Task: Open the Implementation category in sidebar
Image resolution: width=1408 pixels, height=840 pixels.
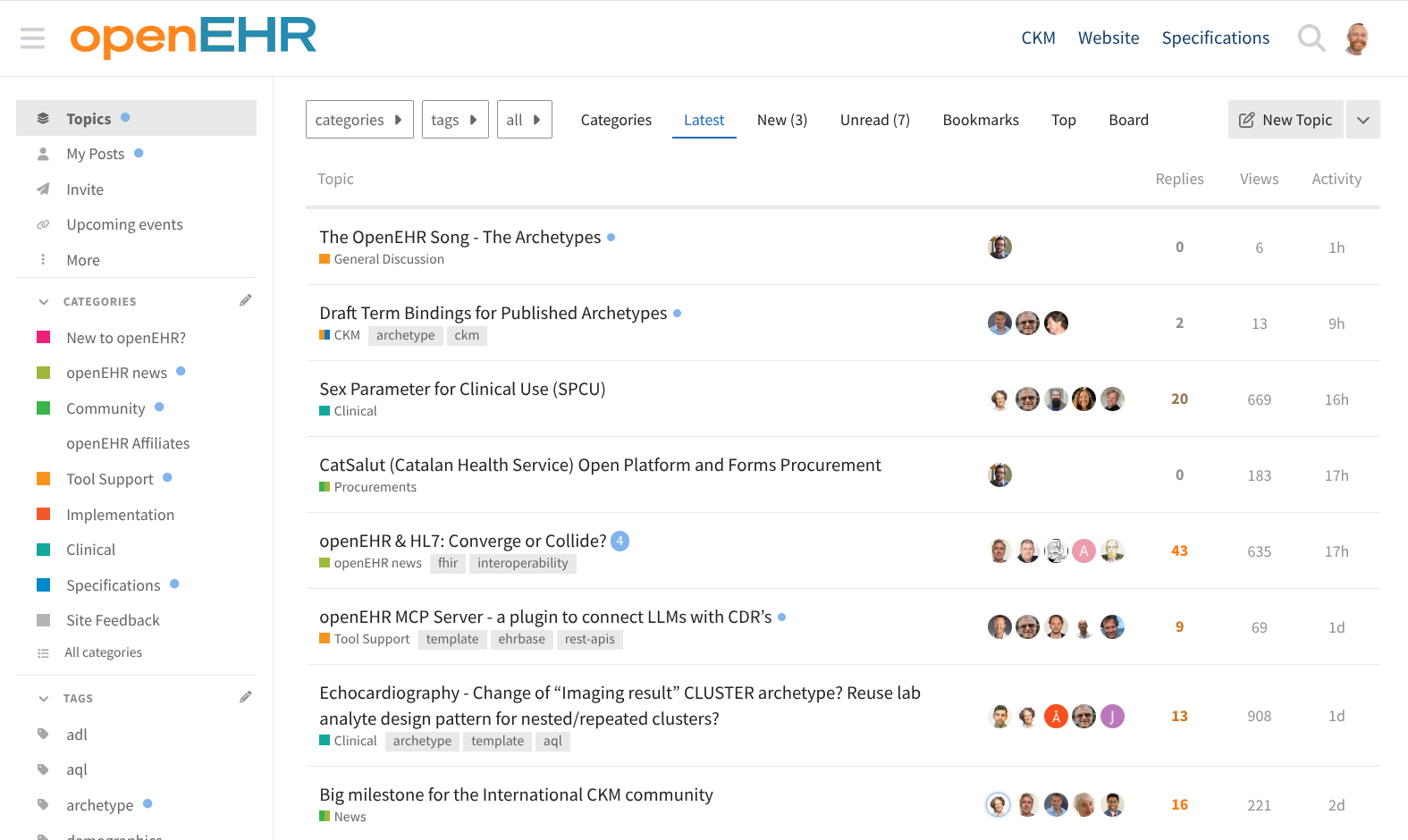Action: click(121, 515)
